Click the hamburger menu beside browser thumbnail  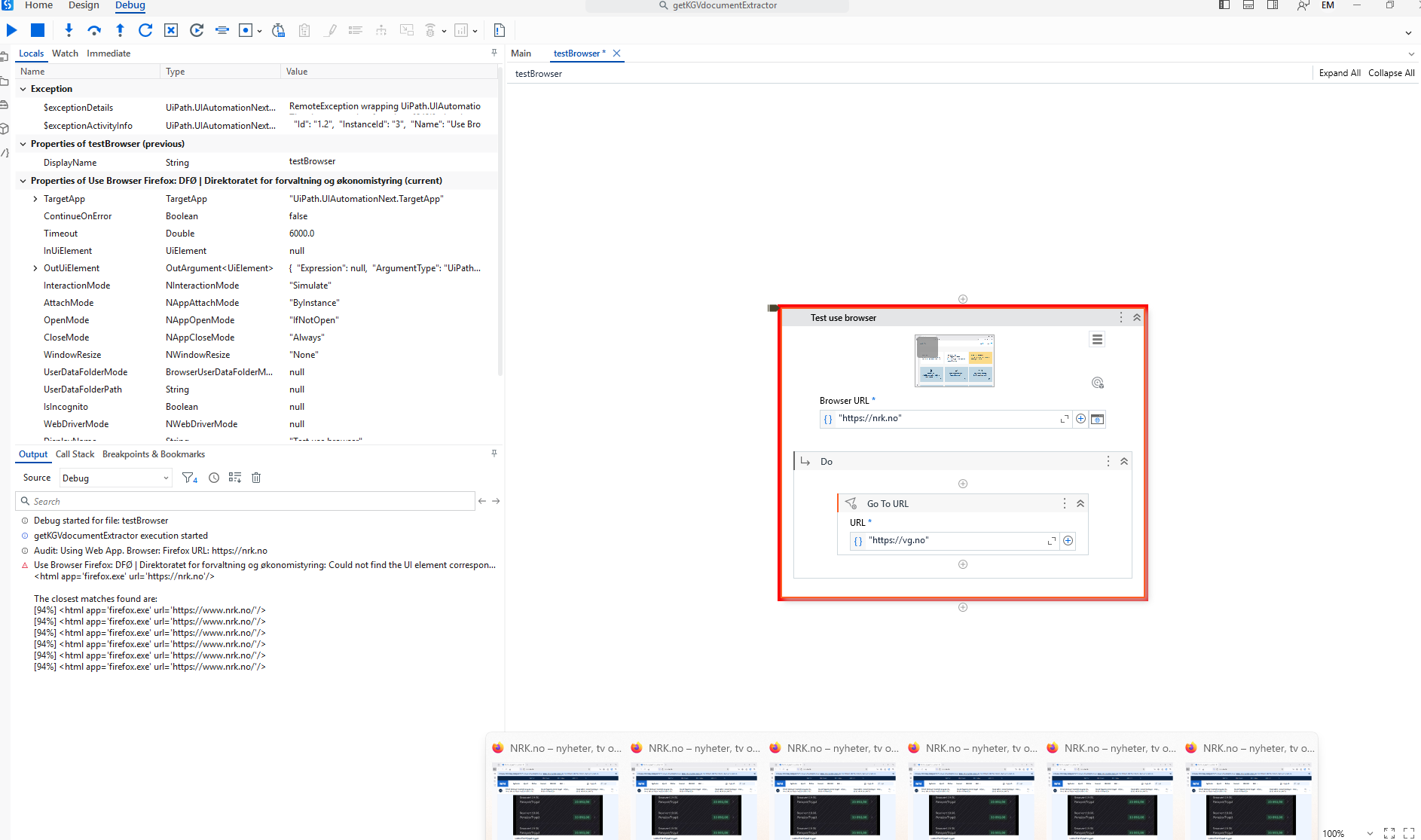coord(1097,340)
